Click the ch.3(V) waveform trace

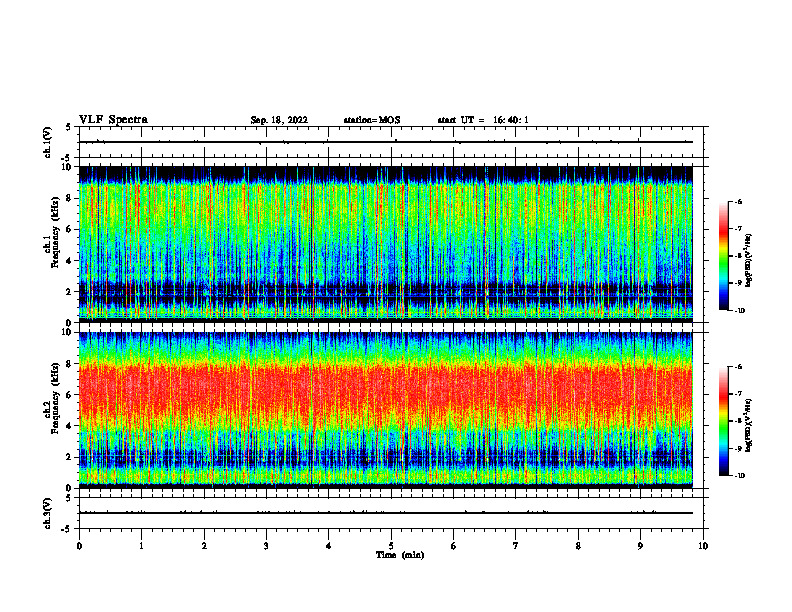[385, 513]
